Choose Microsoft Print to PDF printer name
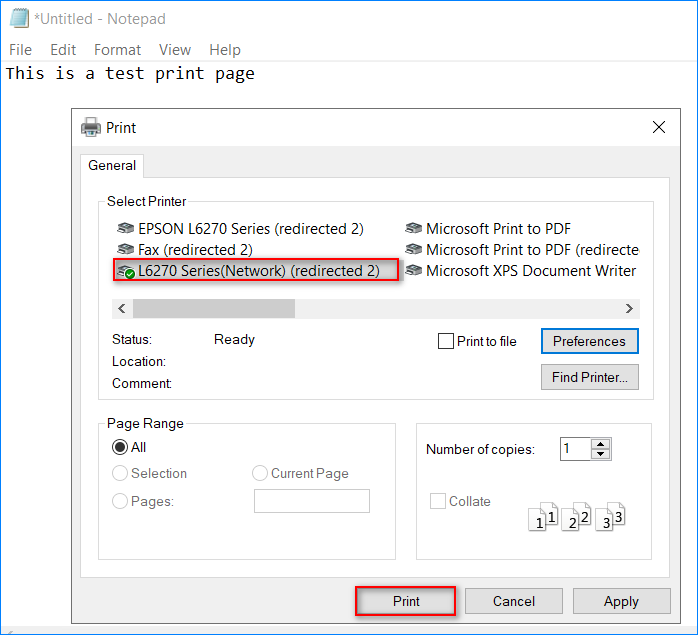Screen dimensions: 698x635 [x=498, y=228]
